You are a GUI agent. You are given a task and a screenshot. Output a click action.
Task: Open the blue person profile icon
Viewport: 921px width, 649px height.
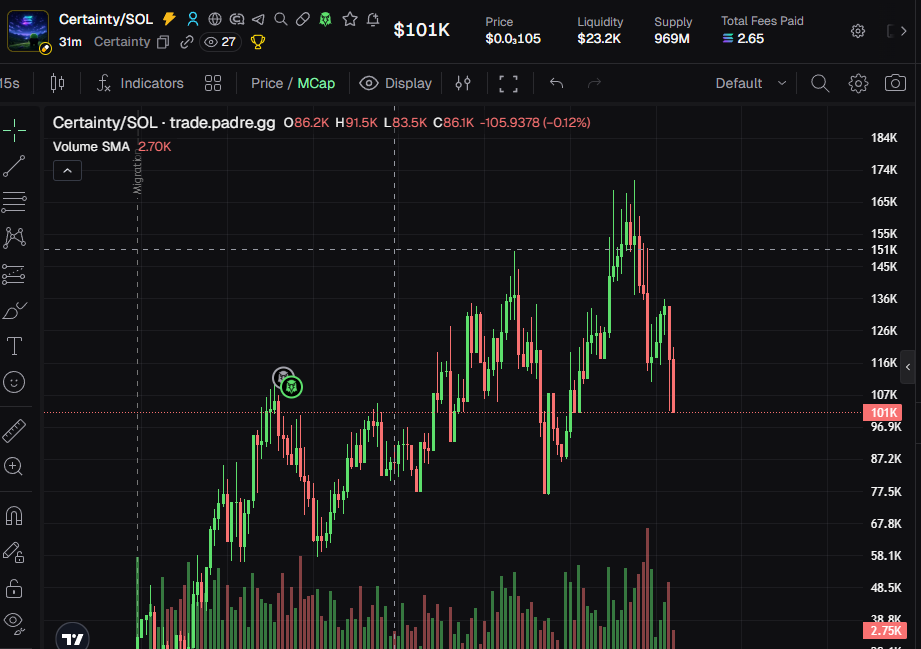click(193, 19)
